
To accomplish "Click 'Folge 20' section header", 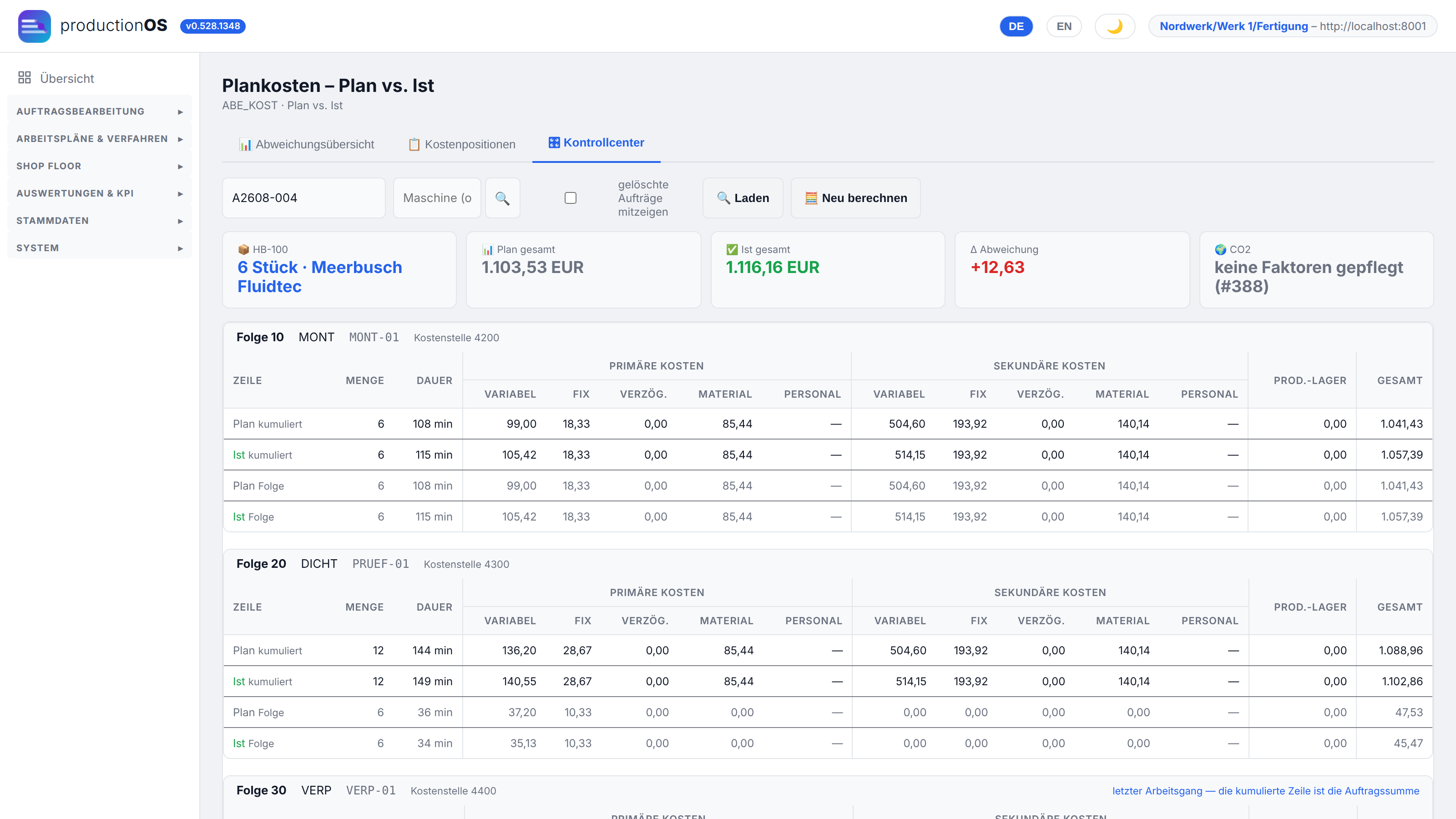I will [x=261, y=564].
